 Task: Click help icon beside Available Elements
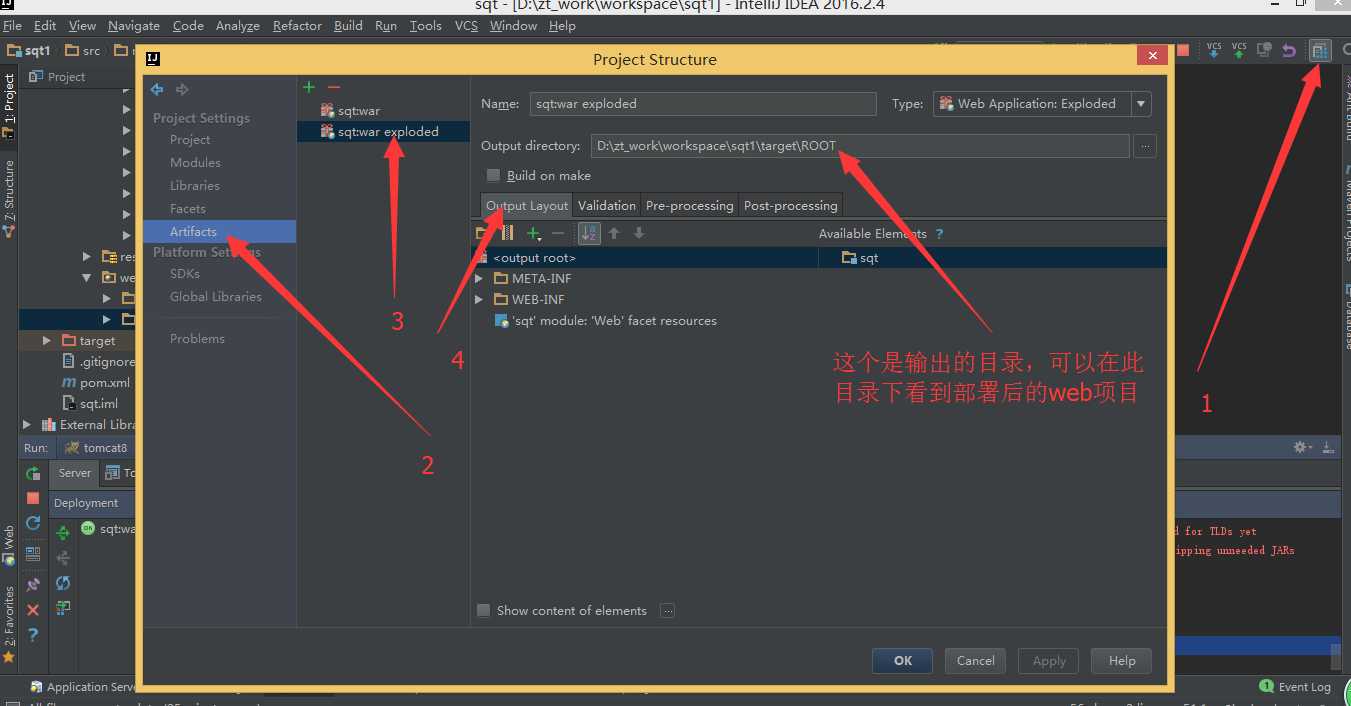(x=939, y=234)
